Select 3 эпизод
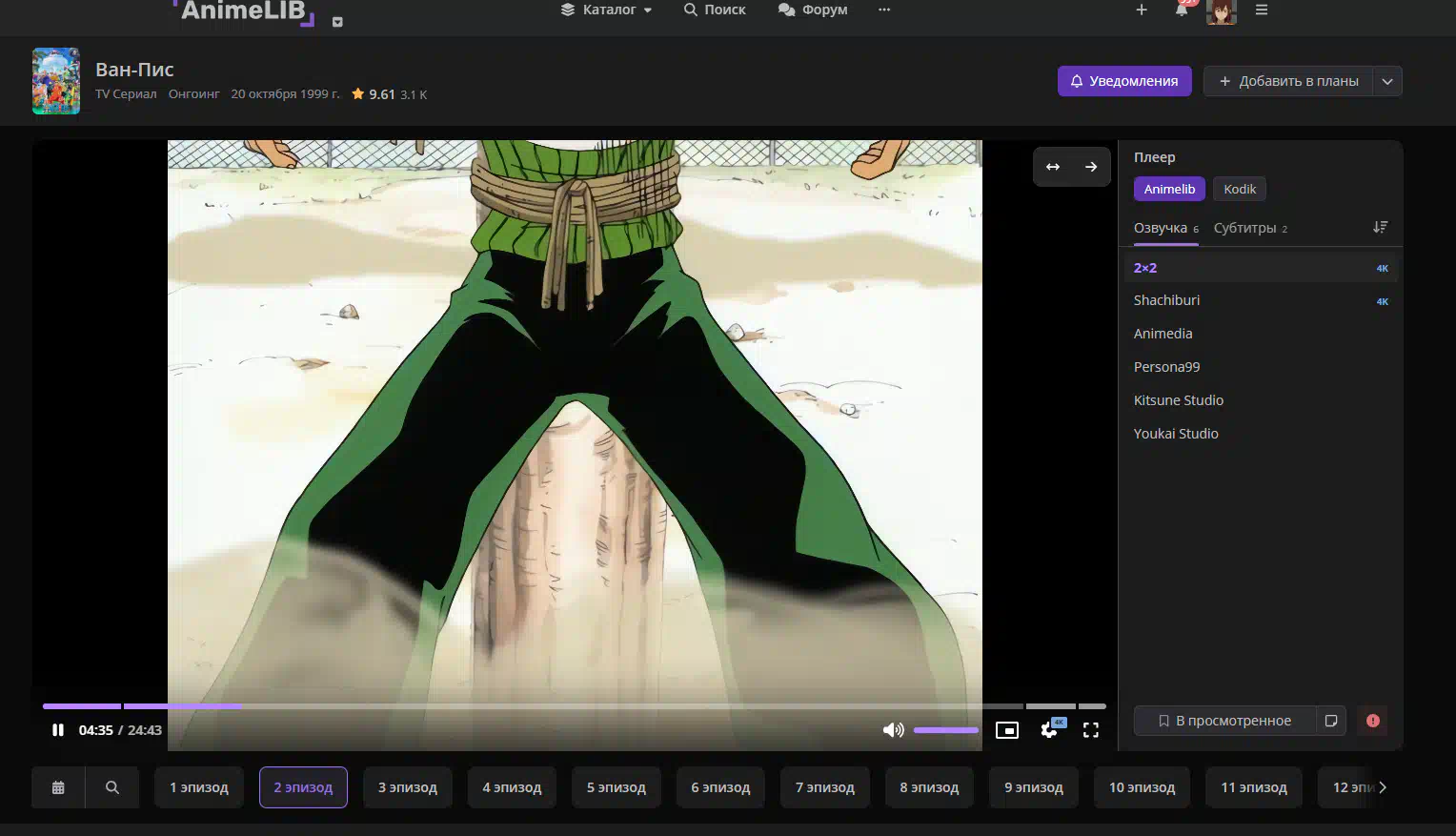The image size is (1456, 836). click(x=408, y=787)
